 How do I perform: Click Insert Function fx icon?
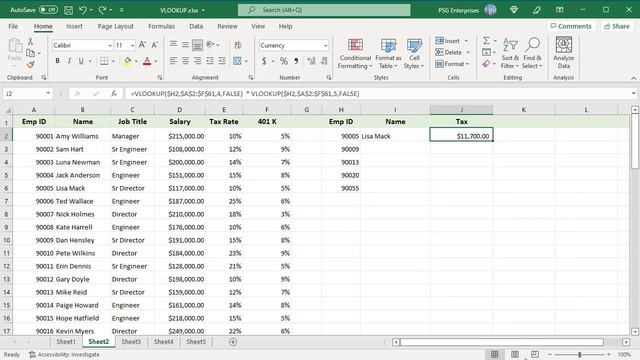pyautogui.click(x=114, y=93)
